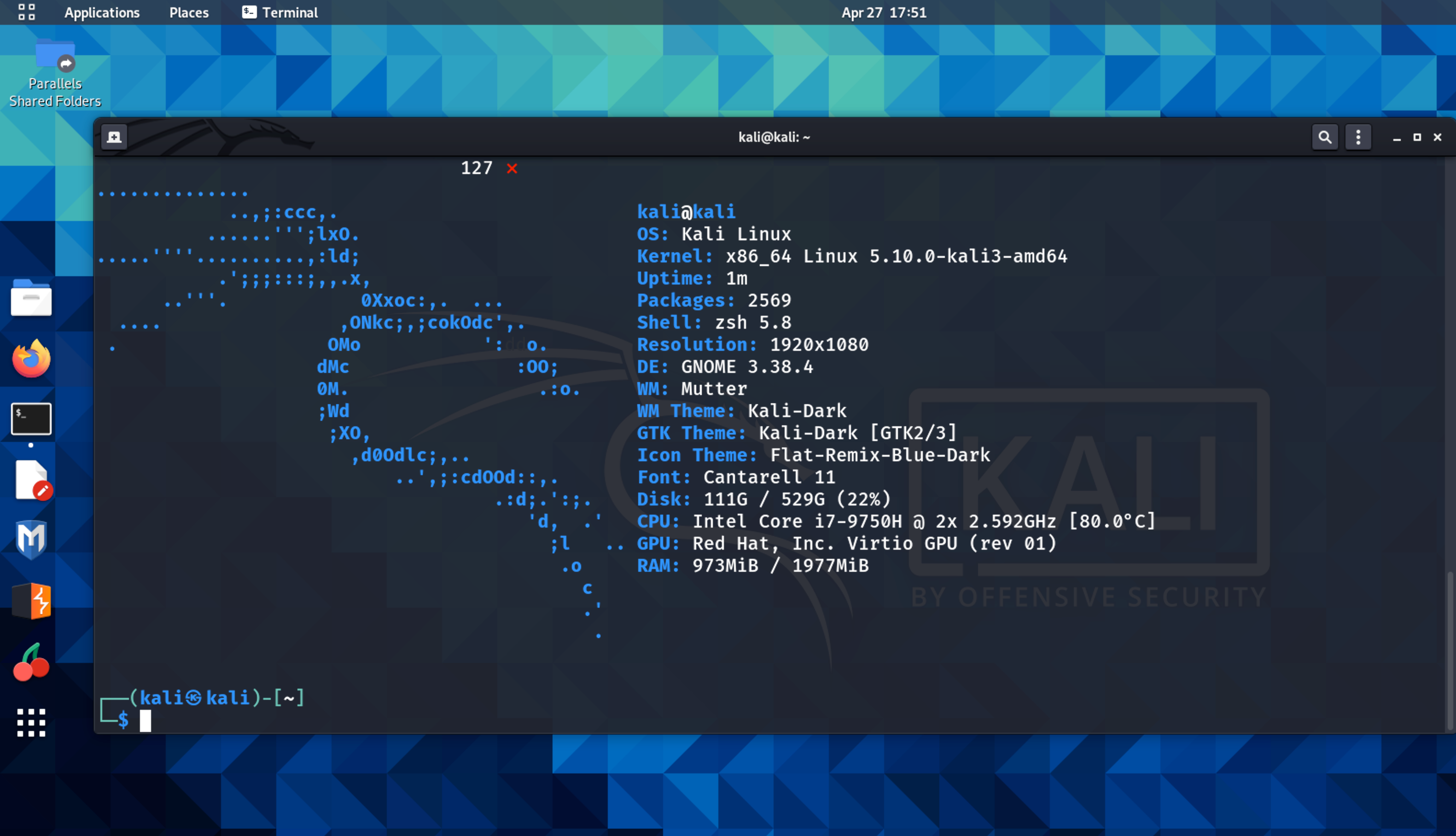Launch Firefox from the dock
The image size is (1456, 836).
point(31,358)
